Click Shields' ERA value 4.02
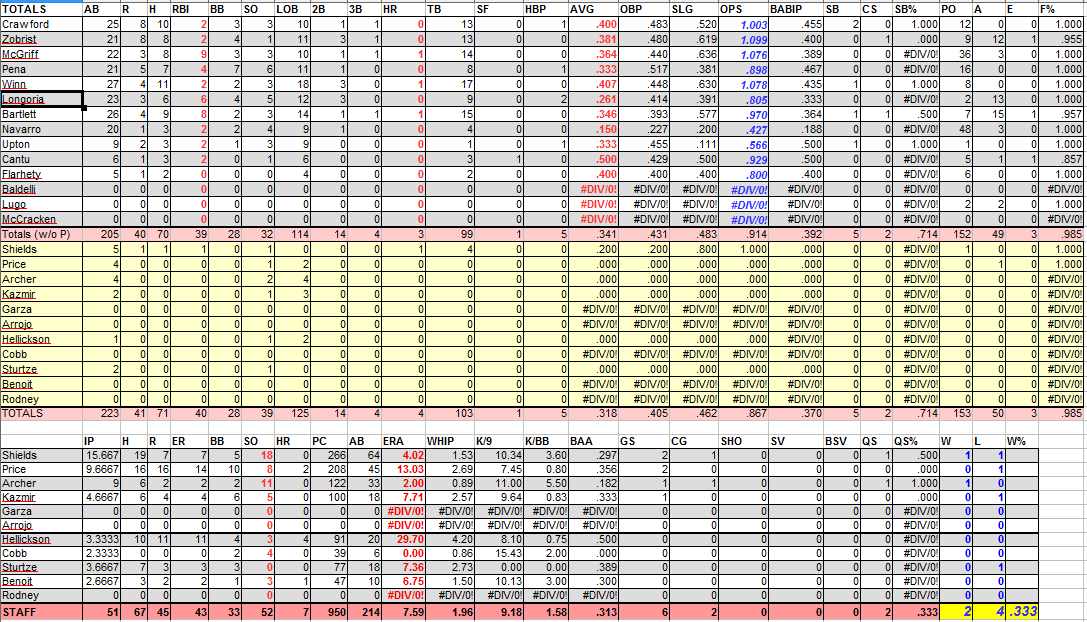Viewport: 1087px width, 622px height. pyautogui.click(x=403, y=456)
